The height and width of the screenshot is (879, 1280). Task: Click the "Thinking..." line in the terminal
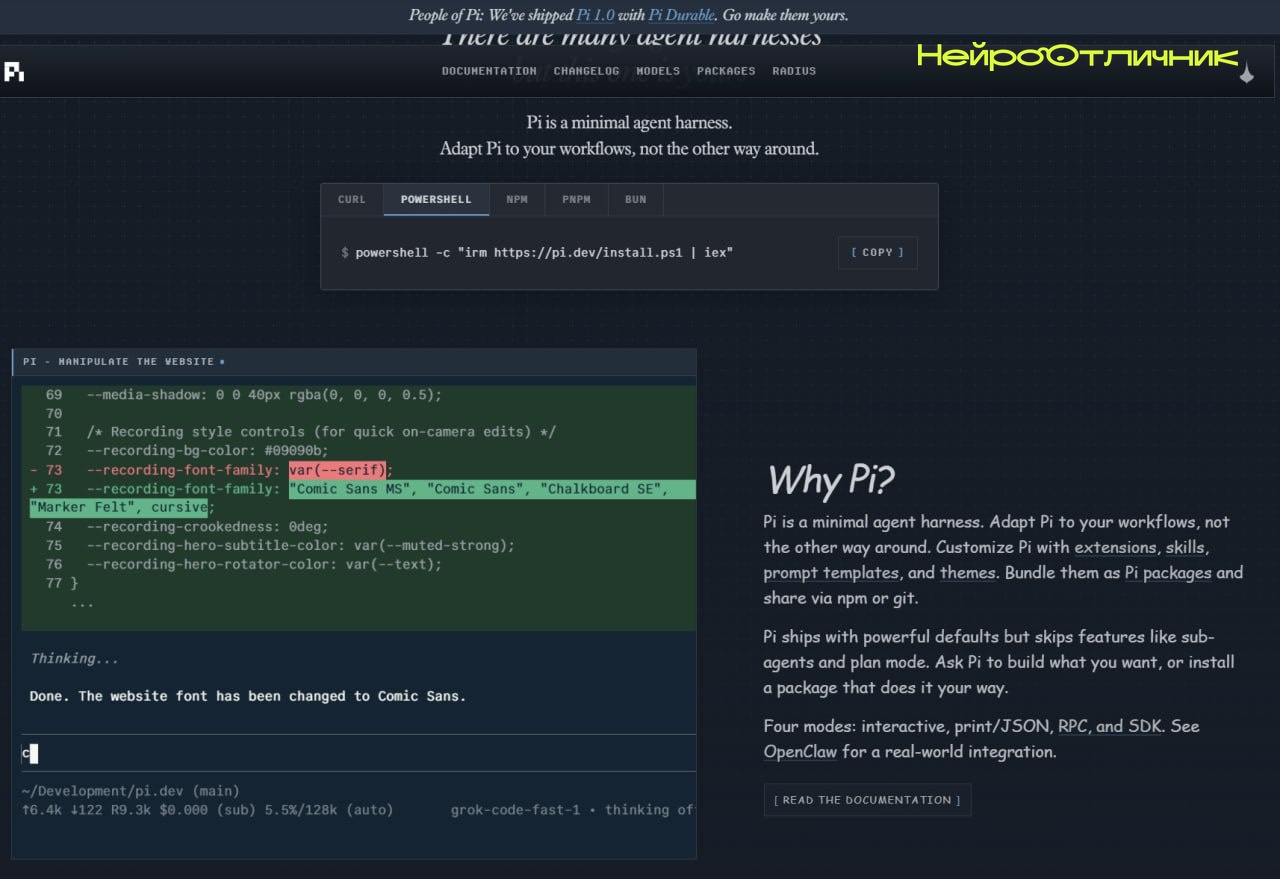click(75, 659)
